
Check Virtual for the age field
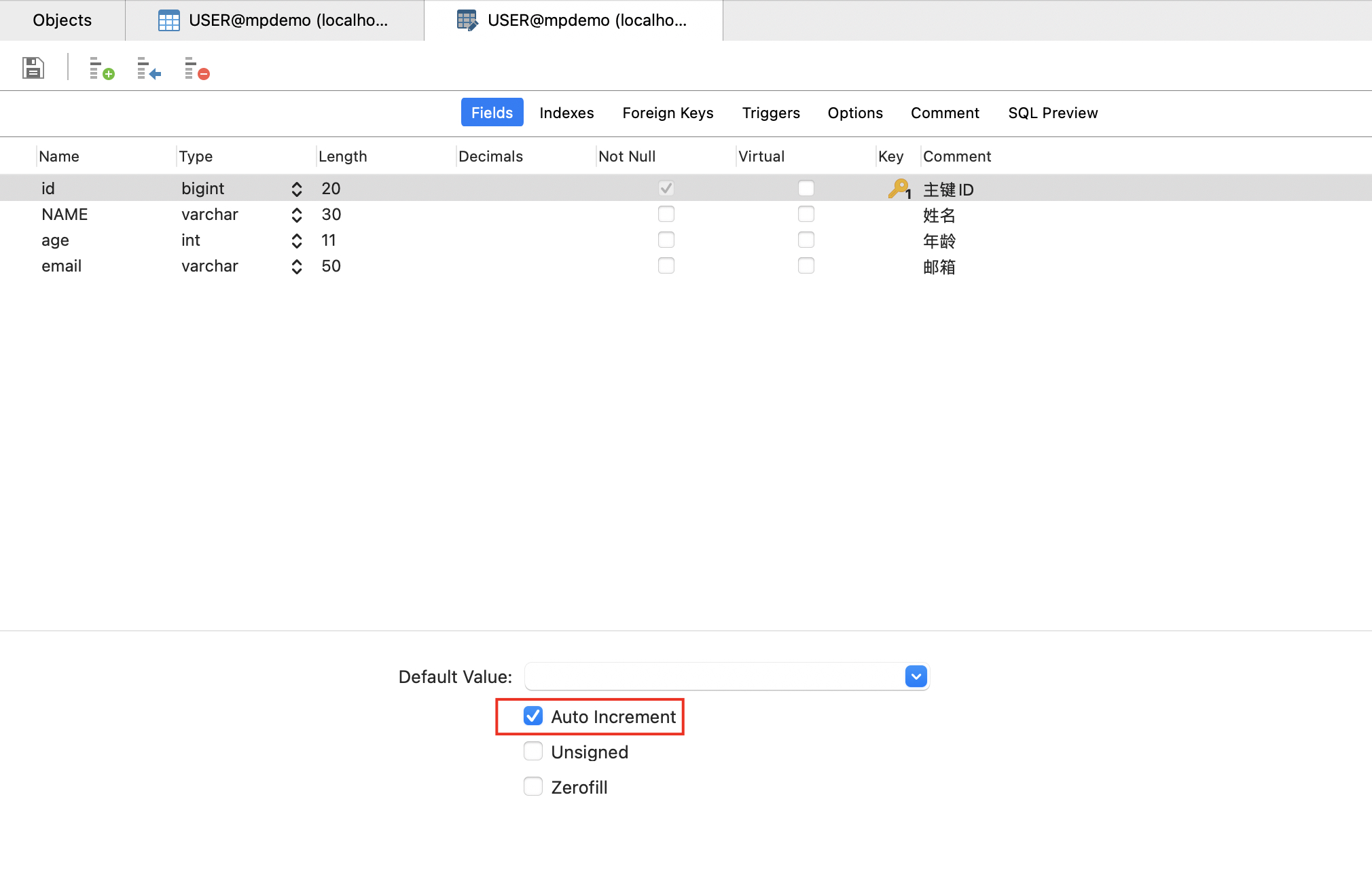pos(806,240)
